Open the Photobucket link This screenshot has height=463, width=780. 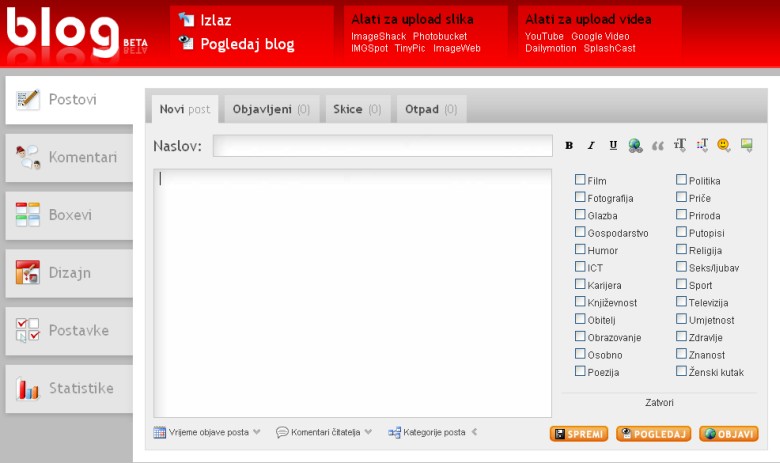click(440, 36)
